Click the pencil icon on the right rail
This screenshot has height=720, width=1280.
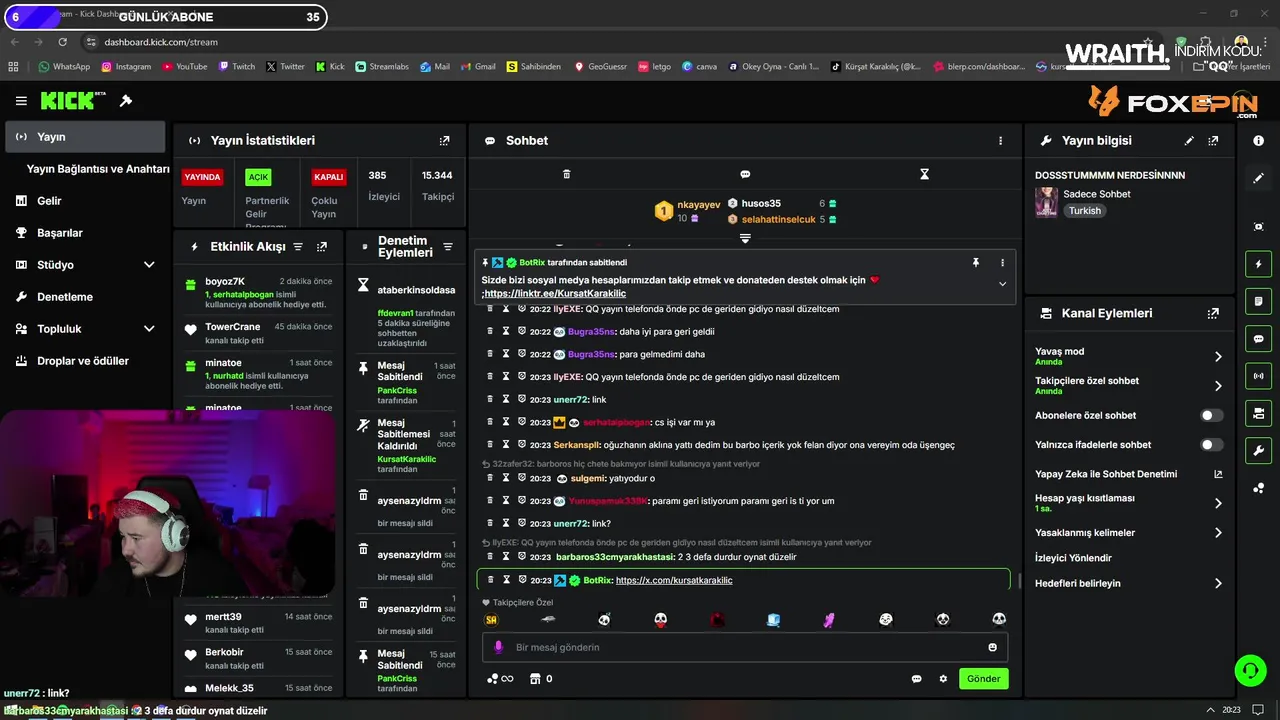coord(1258,178)
